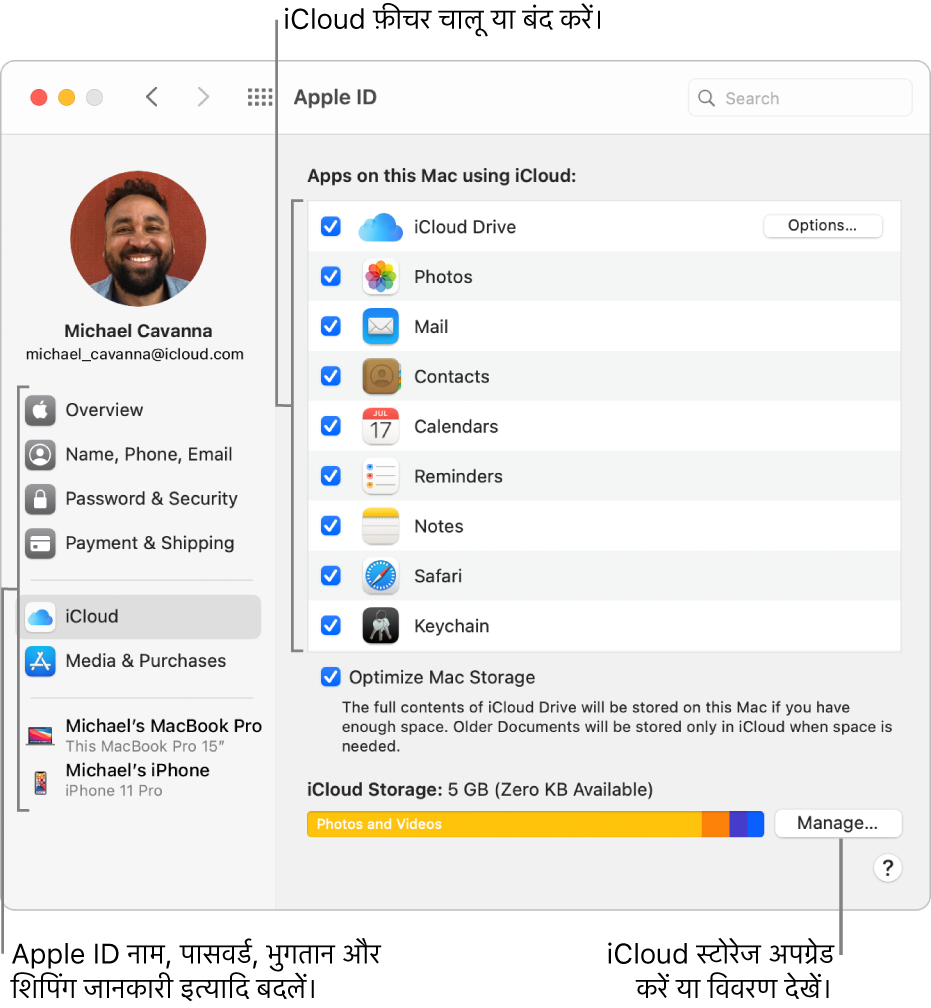
Task: Click the Name, Phone, Email person icon
Action: [x=40, y=454]
